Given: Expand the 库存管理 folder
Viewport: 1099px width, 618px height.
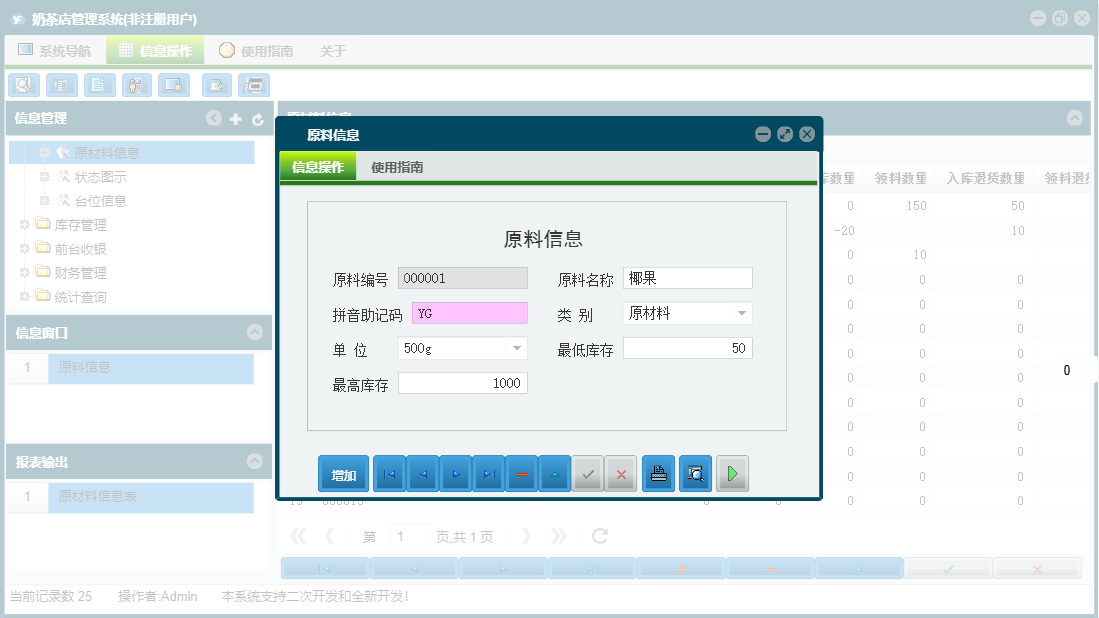Looking at the screenshot, I should [x=25, y=224].
